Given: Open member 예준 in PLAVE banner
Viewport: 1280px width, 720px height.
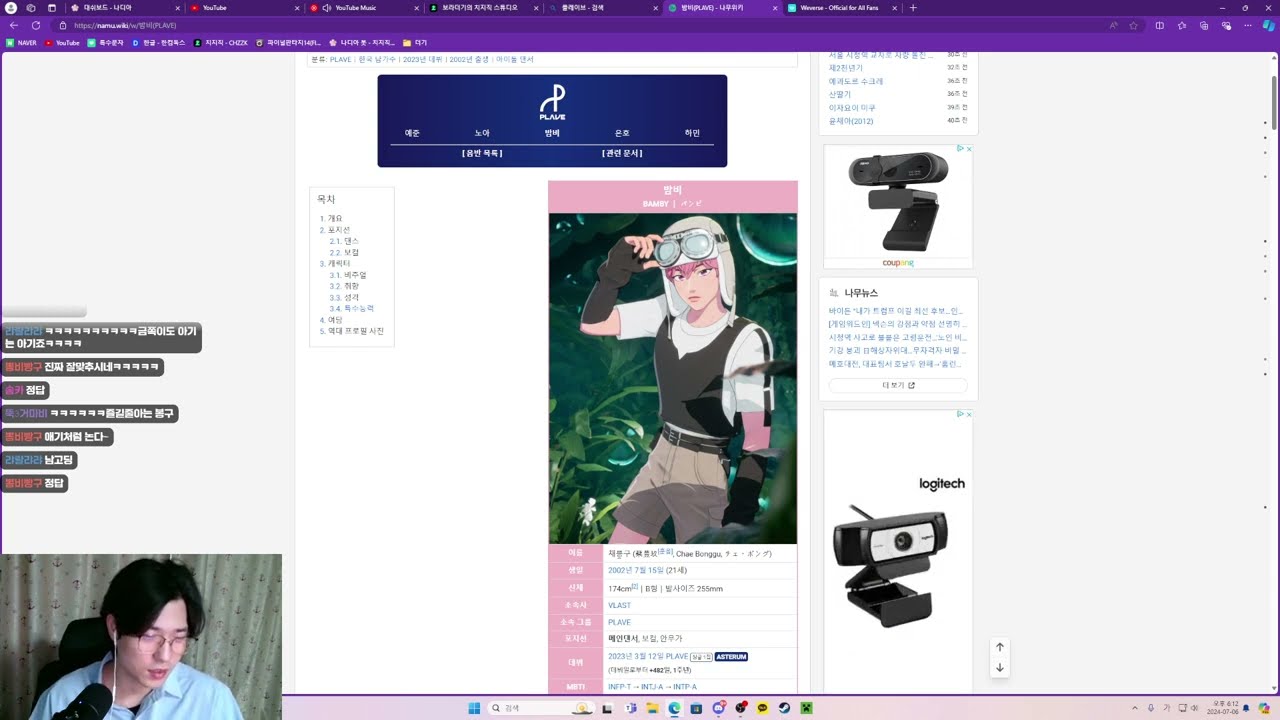Looking at the screenshot, I should pos(412,133).
